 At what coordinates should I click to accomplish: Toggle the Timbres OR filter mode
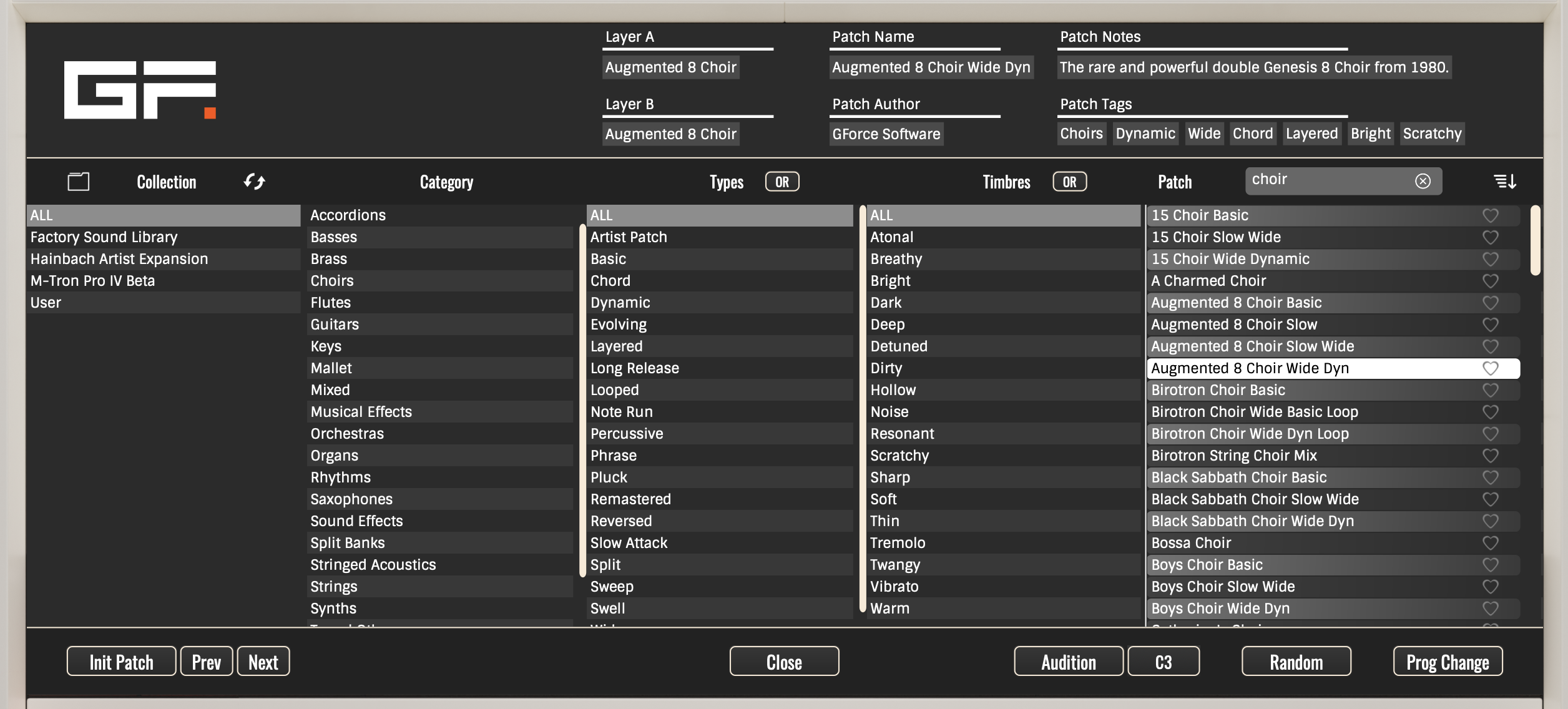pos(1069,182)
